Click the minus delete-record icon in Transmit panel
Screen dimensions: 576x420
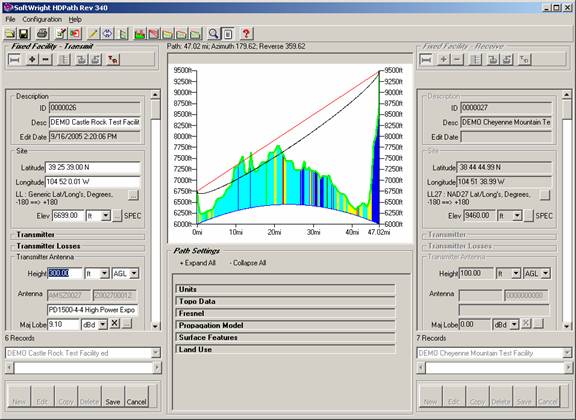pyautogui.click(x=46, y=60)
